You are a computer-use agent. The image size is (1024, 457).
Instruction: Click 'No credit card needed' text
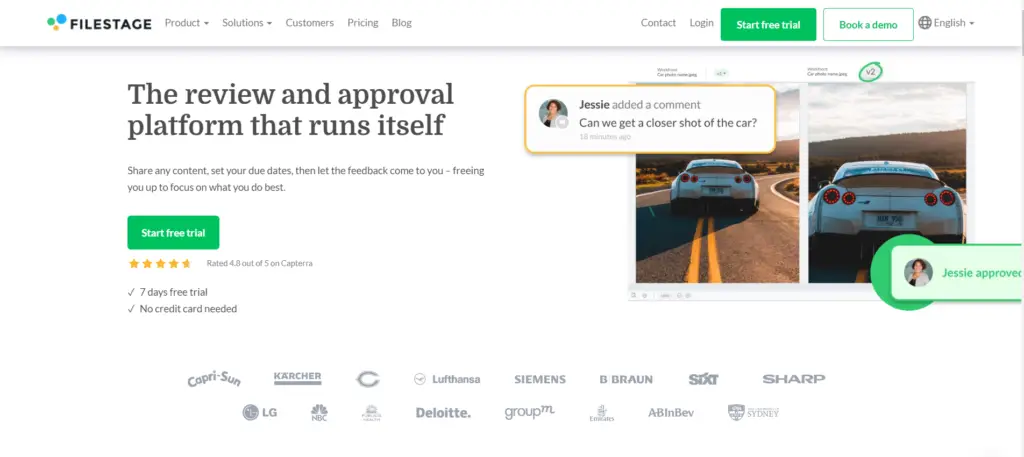tap(188, 309)
